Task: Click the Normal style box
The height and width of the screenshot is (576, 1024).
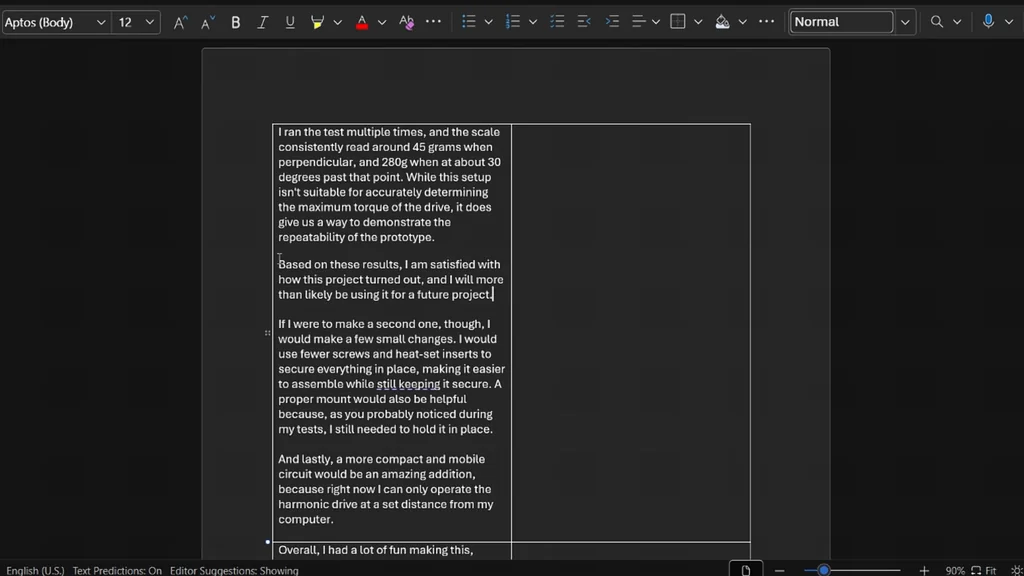Action: pos(841,22)
